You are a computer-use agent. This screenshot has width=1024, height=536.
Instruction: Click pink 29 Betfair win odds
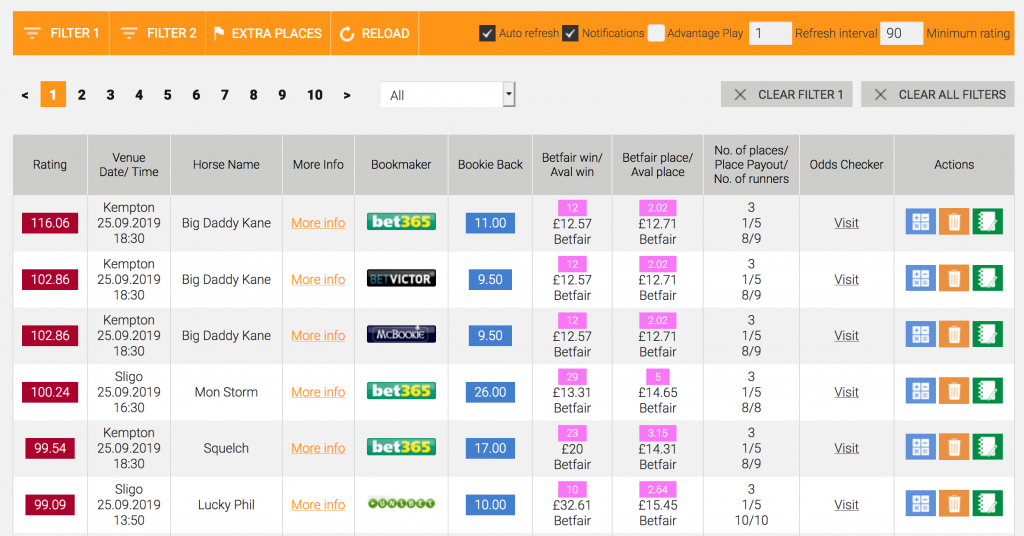tap(572, 377)
